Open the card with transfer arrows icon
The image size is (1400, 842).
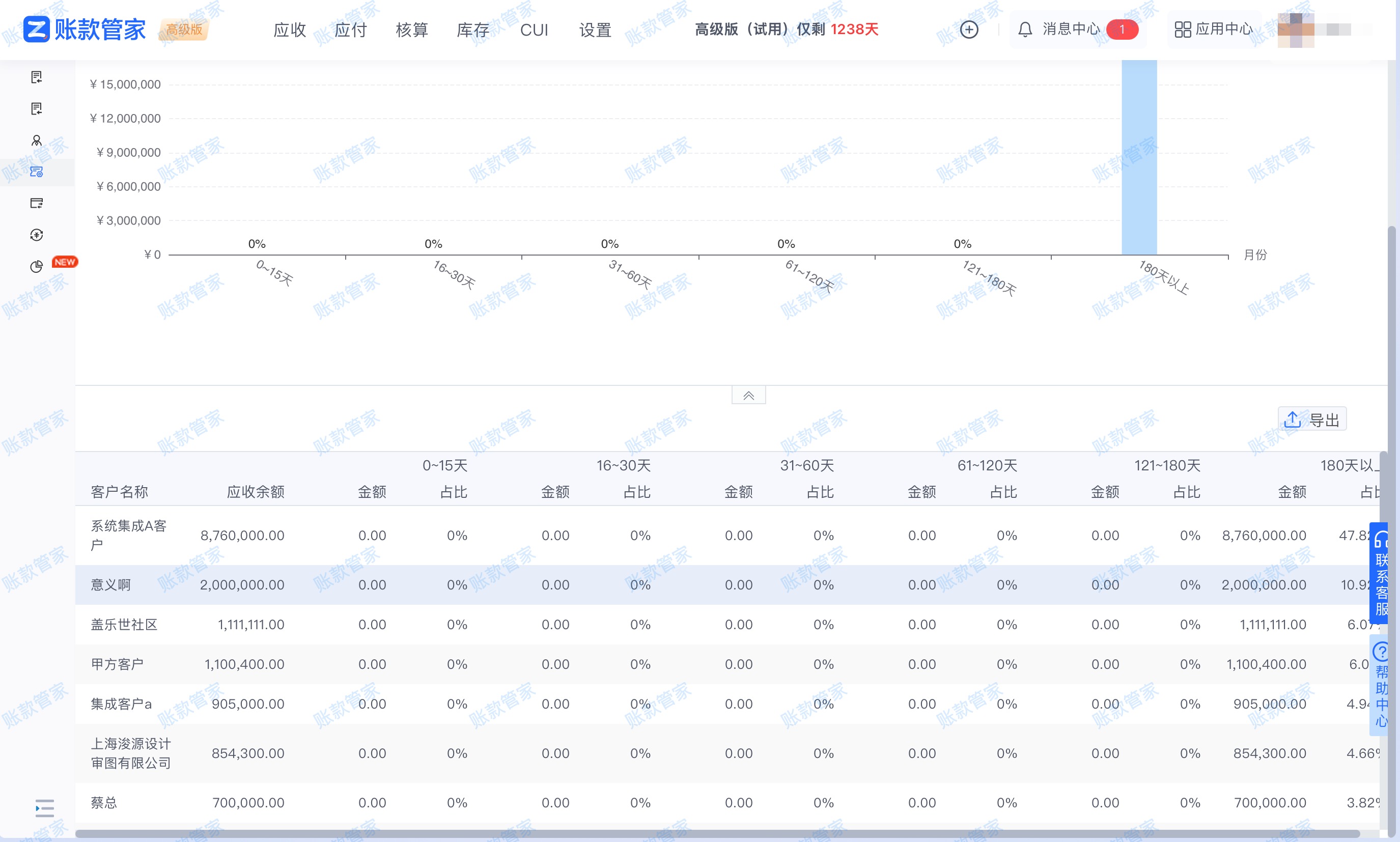[x=37, y=203]
